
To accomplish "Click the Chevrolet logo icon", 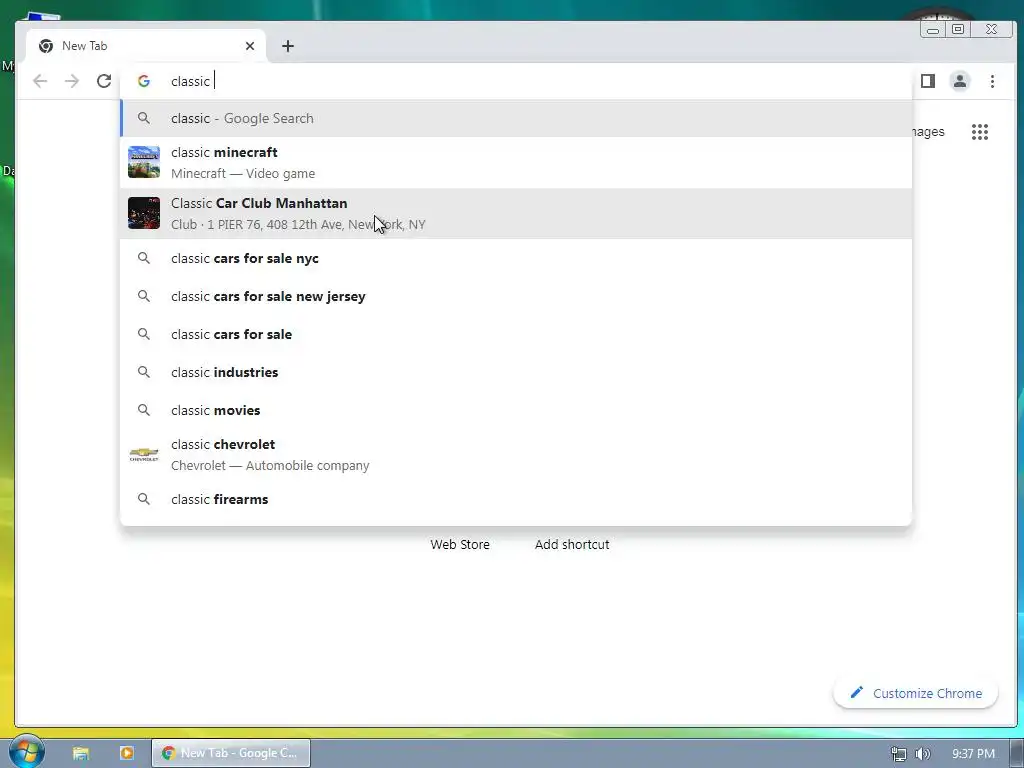I will tap(144, 455).
